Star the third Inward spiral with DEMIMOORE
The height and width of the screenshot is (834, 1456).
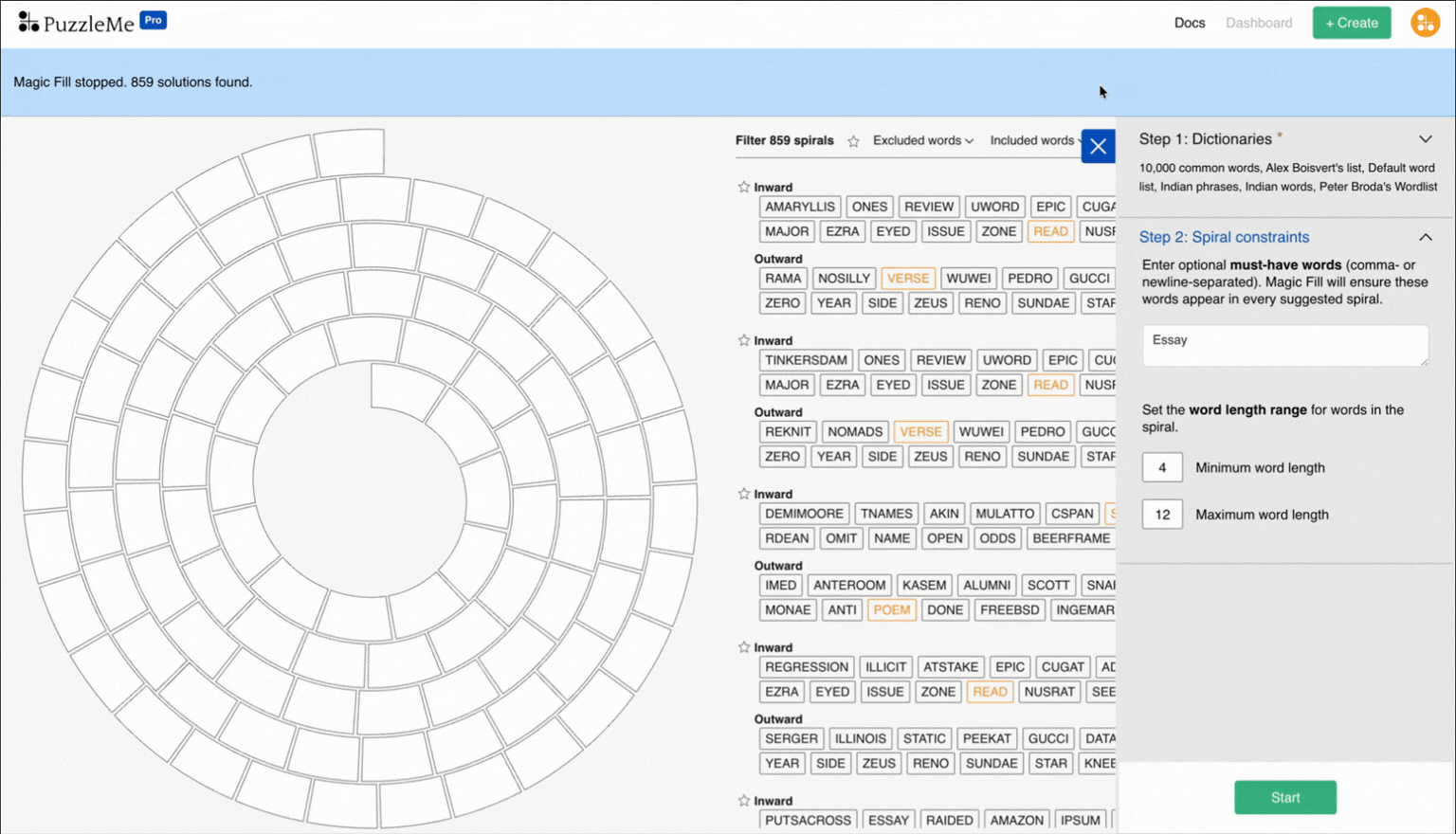pyautogui.click(x=744, y=494)
